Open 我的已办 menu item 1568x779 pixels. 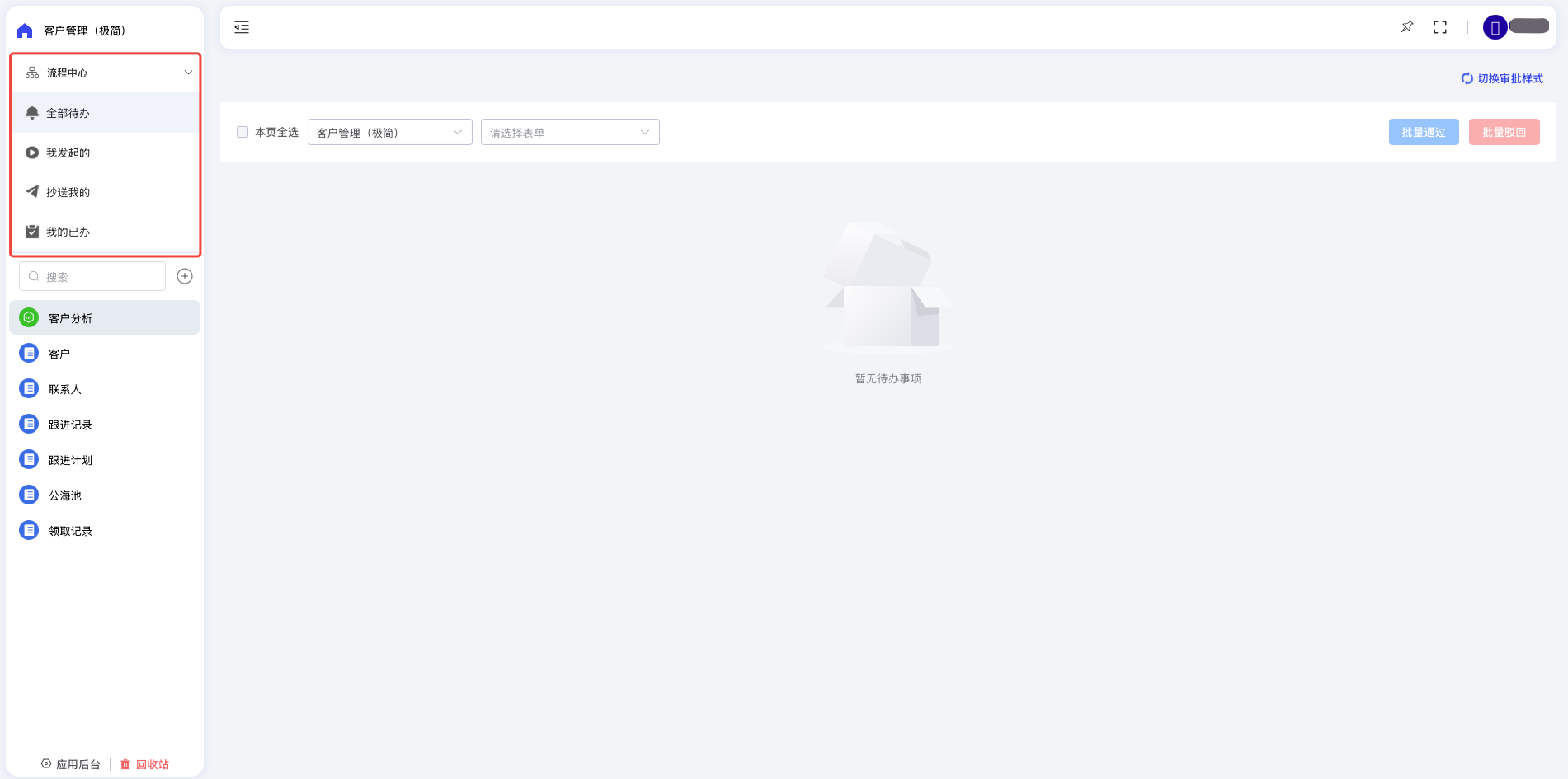(x=68, y=232)
